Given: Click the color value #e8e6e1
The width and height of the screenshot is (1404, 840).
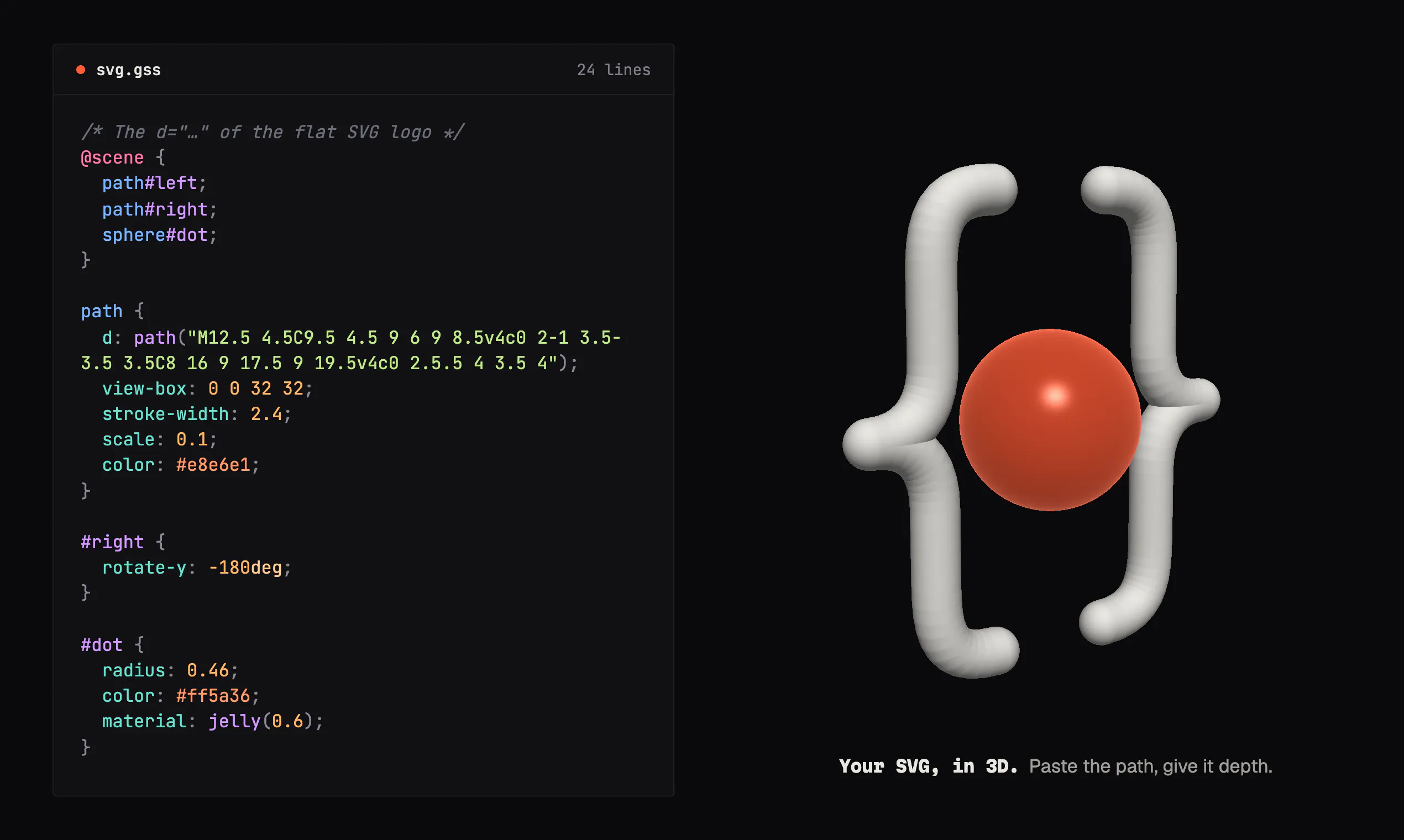Looking at the screenshot, I should pyautogui.click(x=213, y=465).
